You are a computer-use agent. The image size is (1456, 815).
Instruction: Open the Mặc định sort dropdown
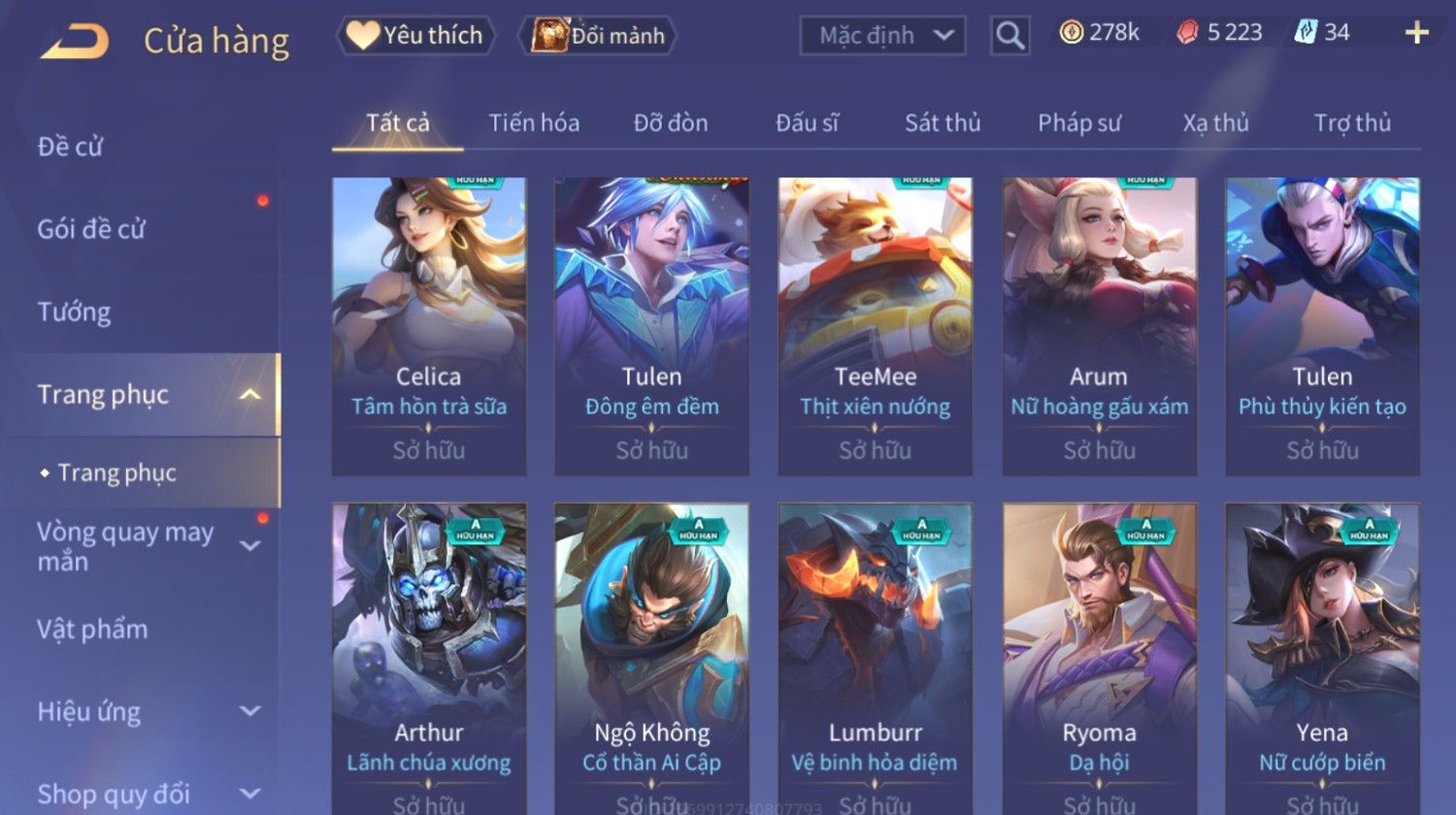882,36
